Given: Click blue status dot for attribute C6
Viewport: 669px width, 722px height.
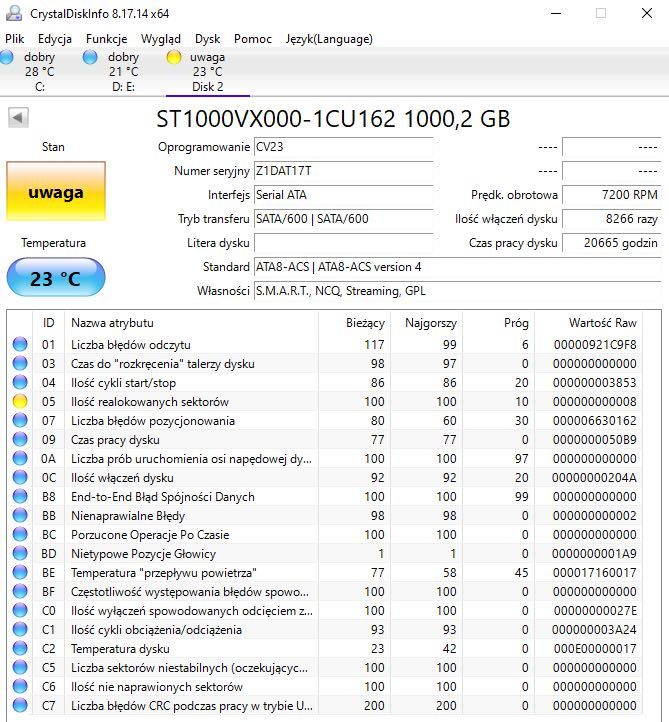Looking at the screenshot, I should [20, 686].
